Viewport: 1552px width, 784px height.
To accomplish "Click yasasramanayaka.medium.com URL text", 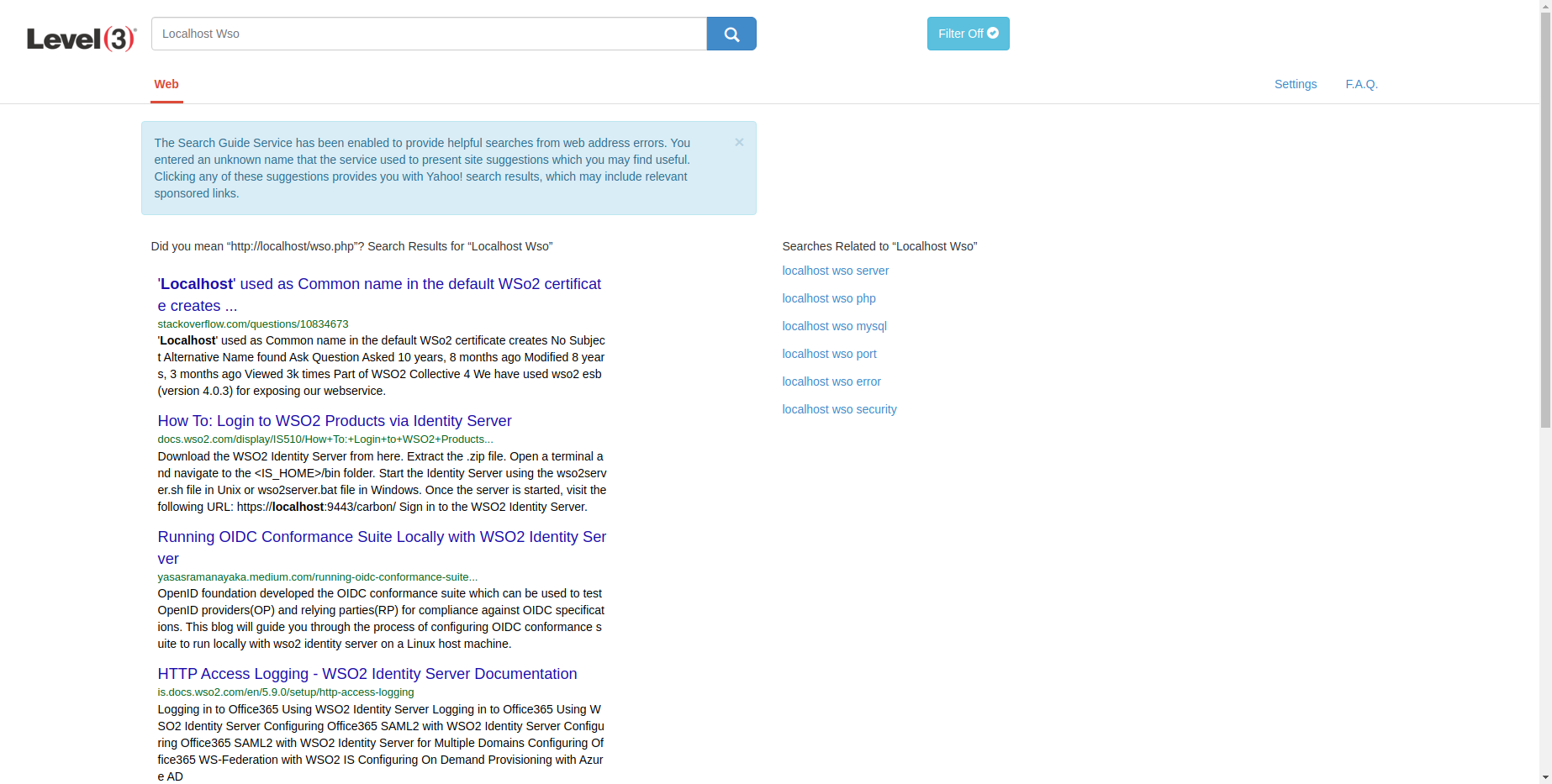I will 318,577.
